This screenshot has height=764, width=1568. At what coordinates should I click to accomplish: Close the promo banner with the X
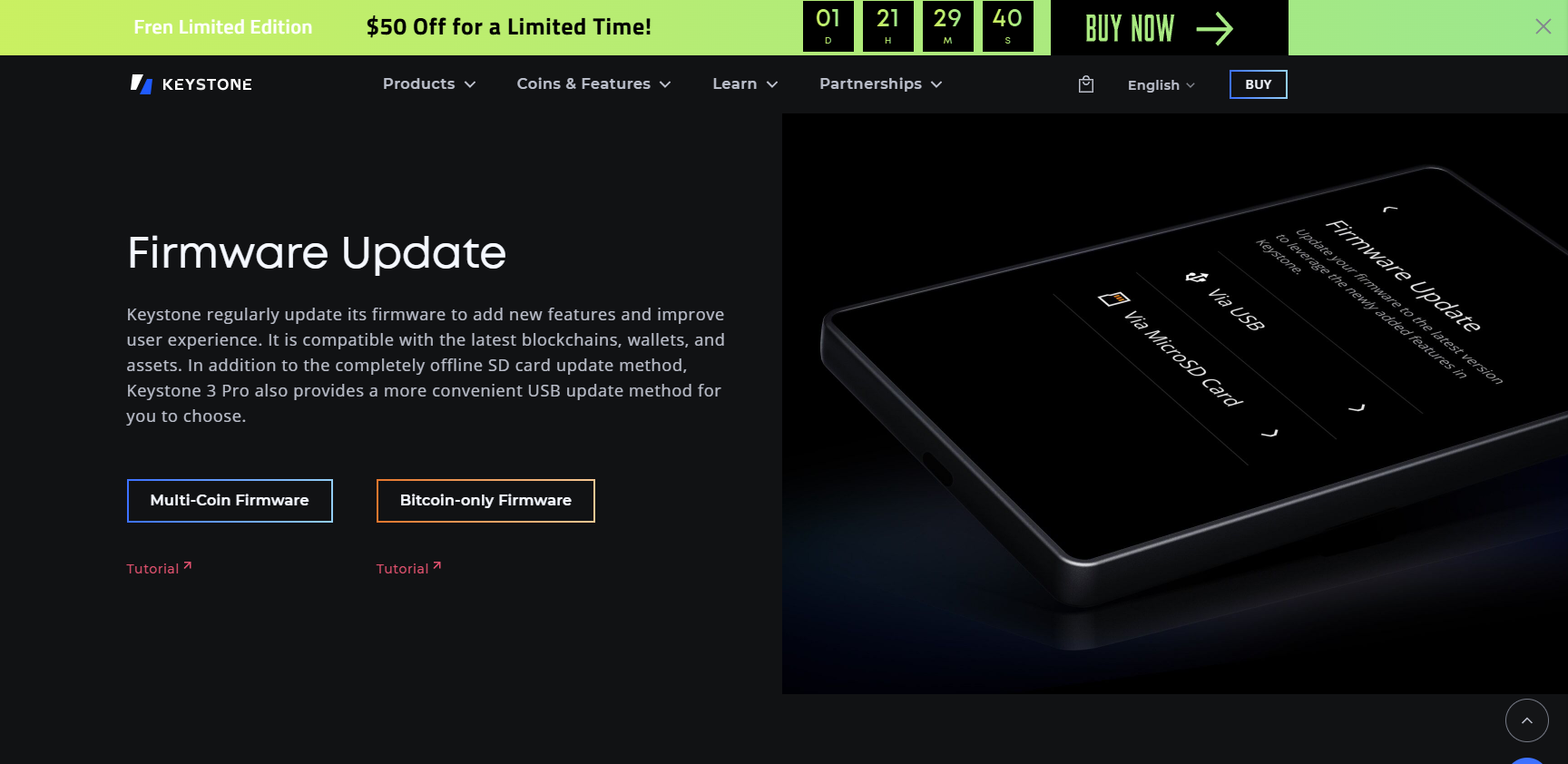(1543, 26)
